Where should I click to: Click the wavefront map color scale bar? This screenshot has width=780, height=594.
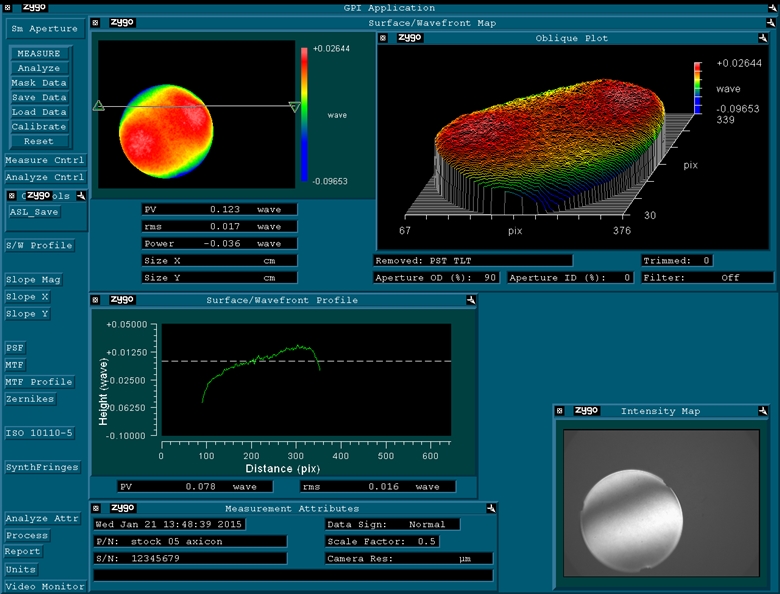coord(304,113)
